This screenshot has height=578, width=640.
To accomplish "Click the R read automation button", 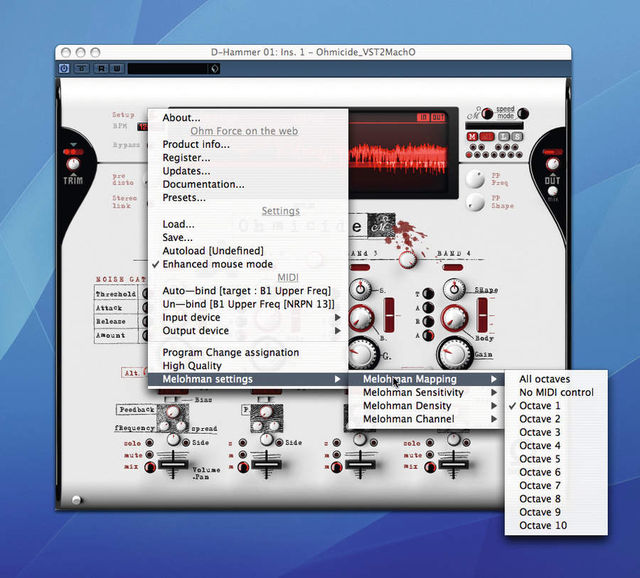I will (x=101, y=68).
